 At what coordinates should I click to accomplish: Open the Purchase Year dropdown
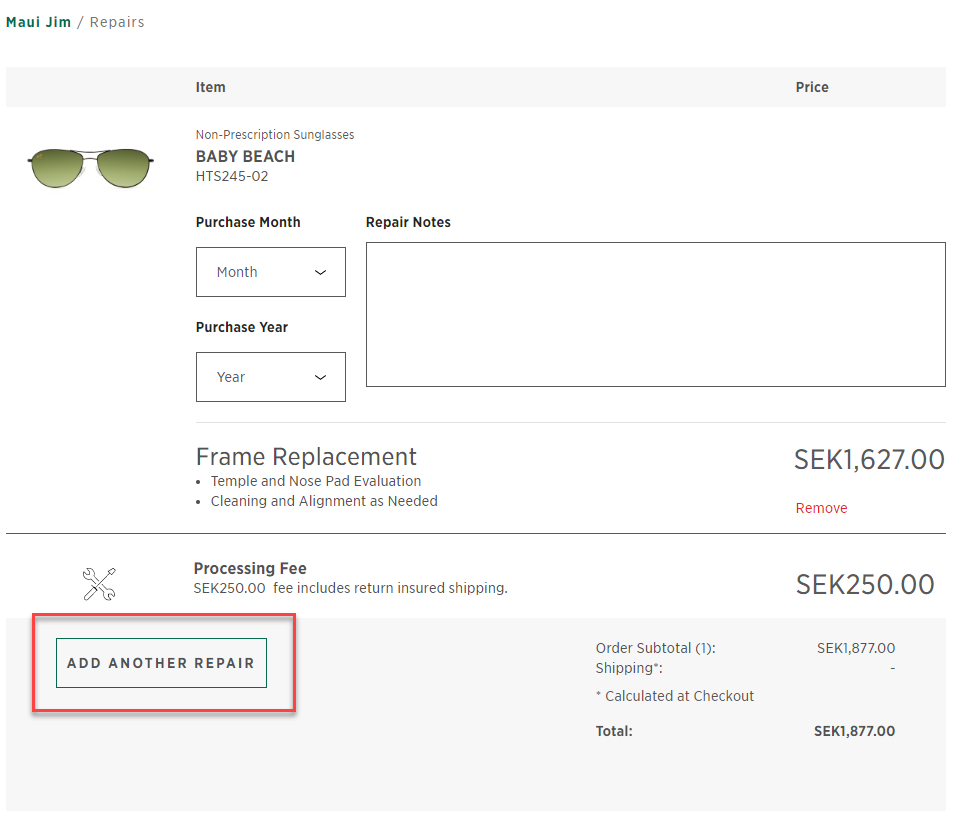tap(271, 377)
